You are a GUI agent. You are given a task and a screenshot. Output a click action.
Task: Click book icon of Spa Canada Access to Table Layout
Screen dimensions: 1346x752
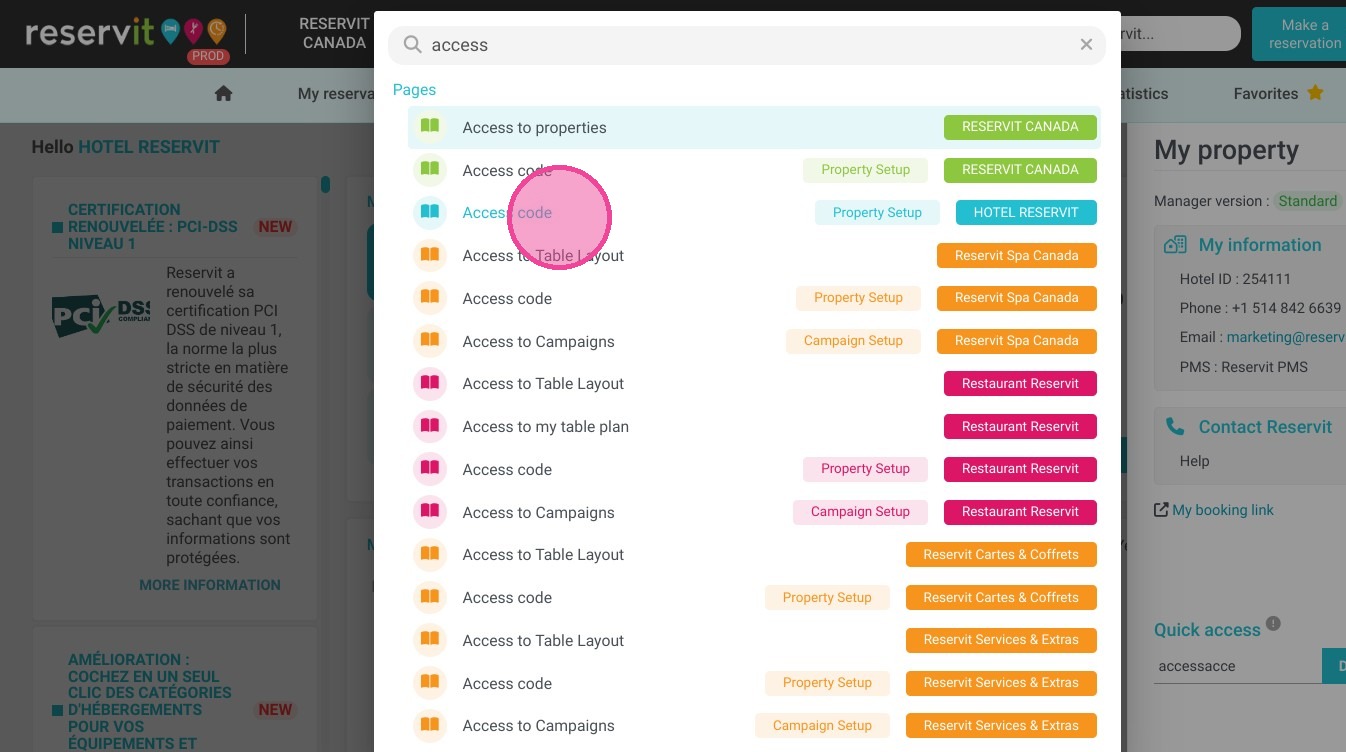tap(430, 255)
